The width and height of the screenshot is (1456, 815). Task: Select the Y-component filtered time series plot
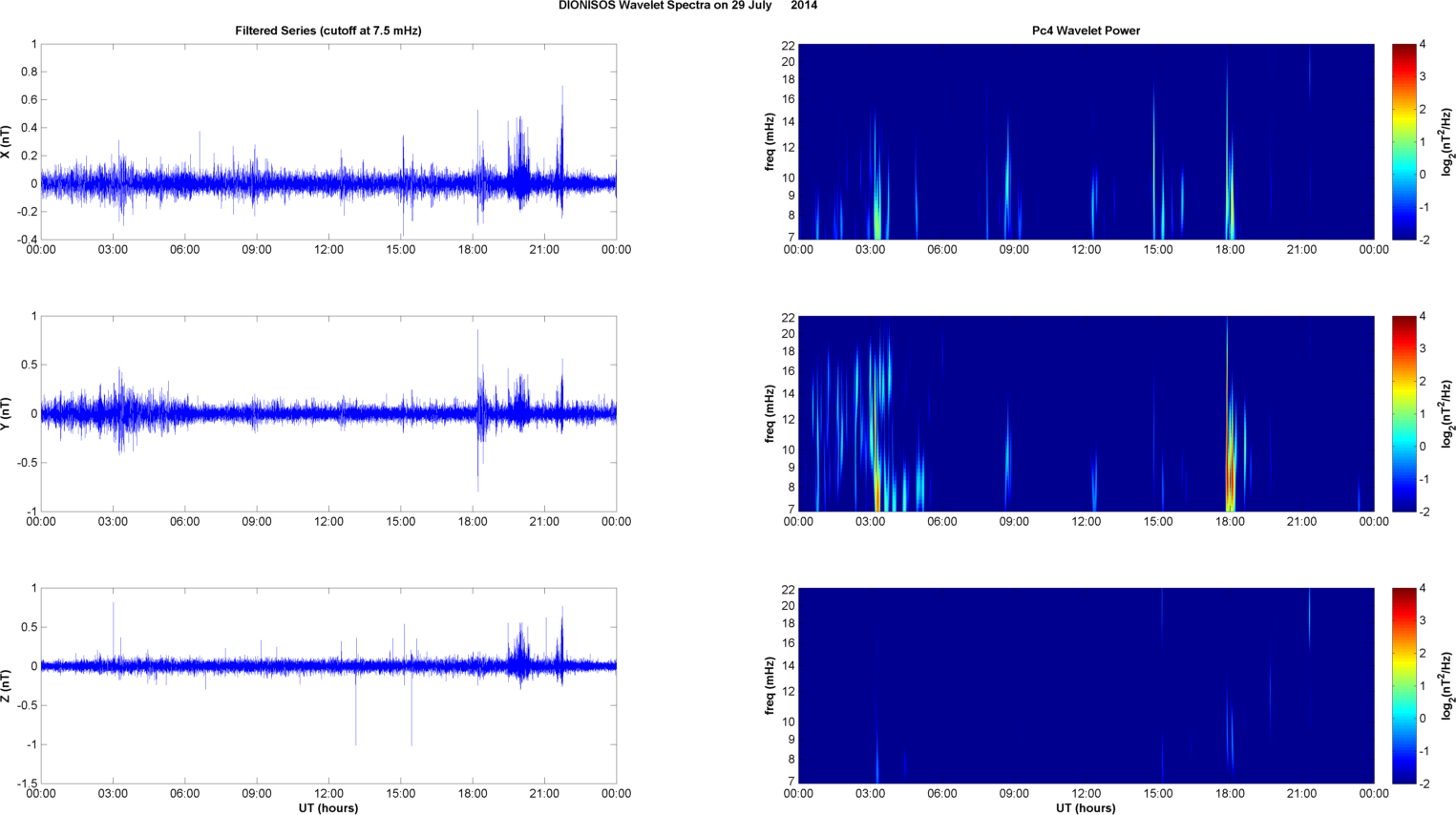pos(328,413)
